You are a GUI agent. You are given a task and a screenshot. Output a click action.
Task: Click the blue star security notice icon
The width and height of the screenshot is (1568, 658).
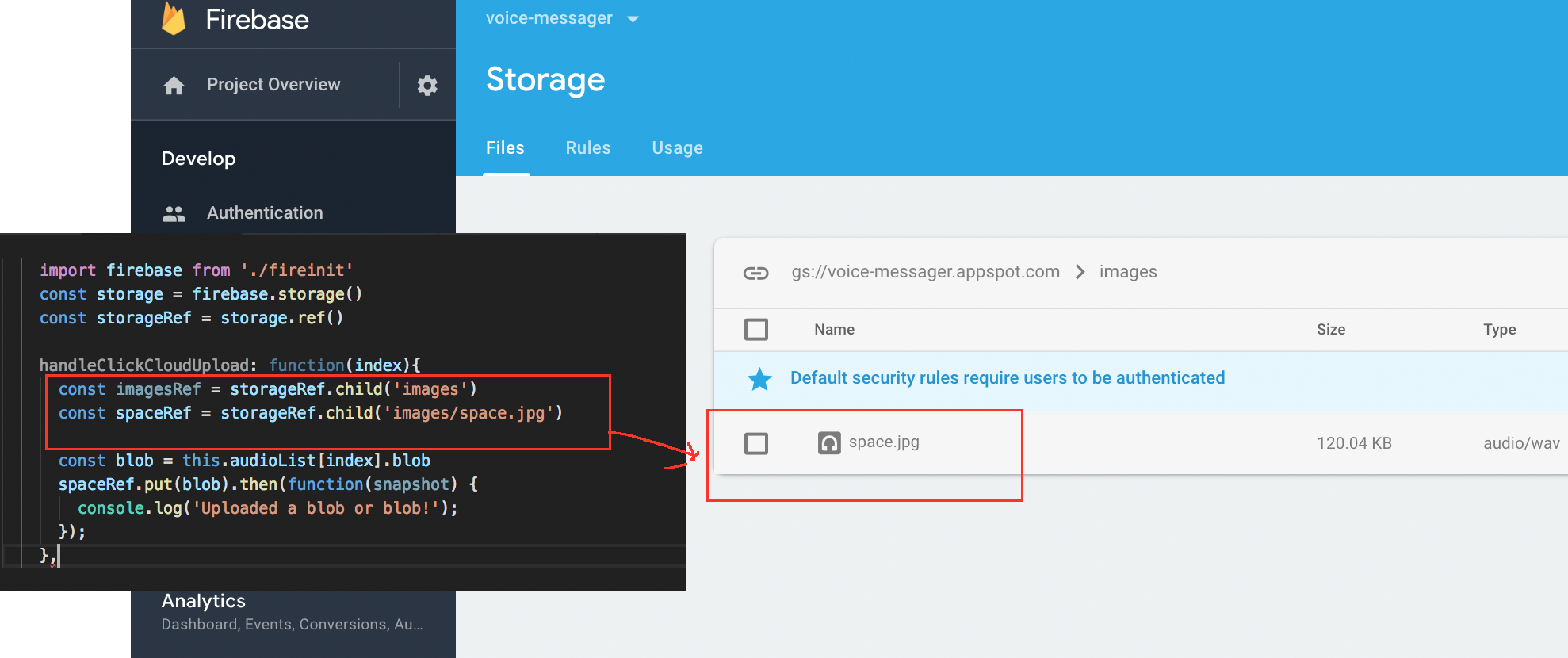(759, 379)
